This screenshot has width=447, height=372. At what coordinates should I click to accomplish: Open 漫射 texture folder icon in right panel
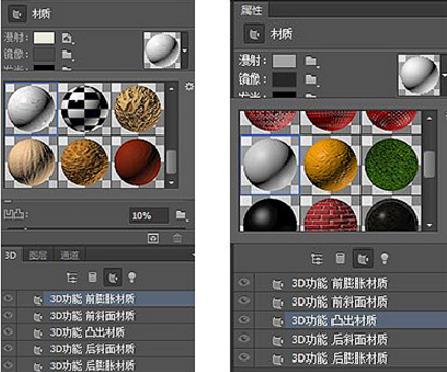(311, 61)
